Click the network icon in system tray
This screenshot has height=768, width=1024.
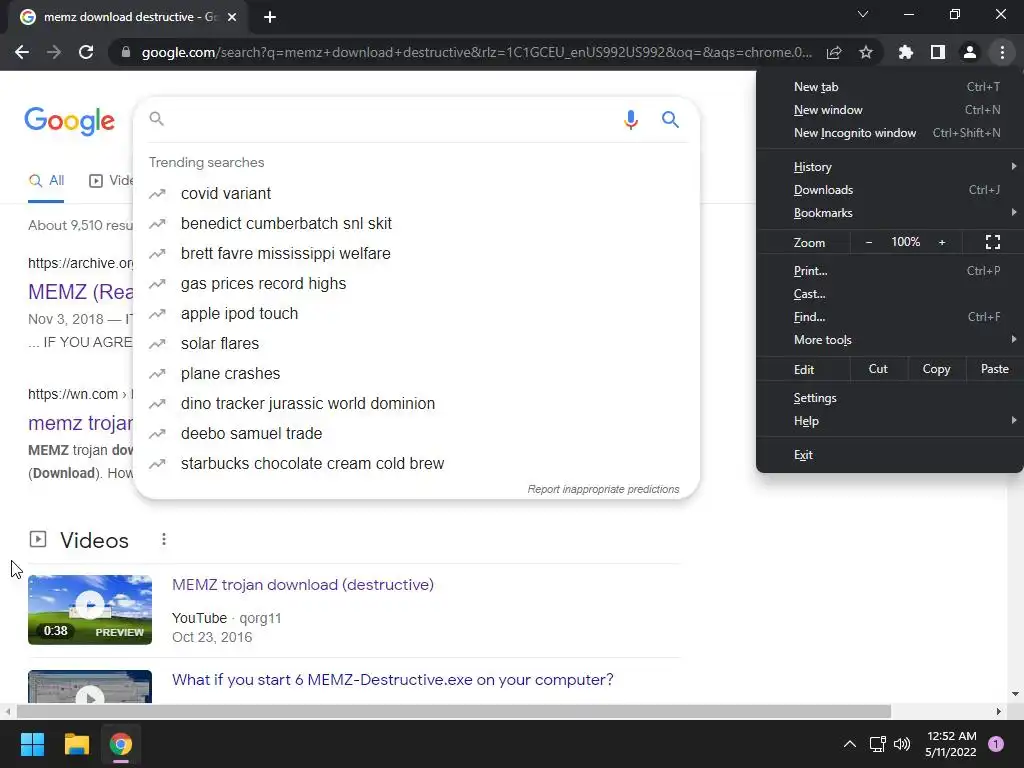[x=877, y=744]
